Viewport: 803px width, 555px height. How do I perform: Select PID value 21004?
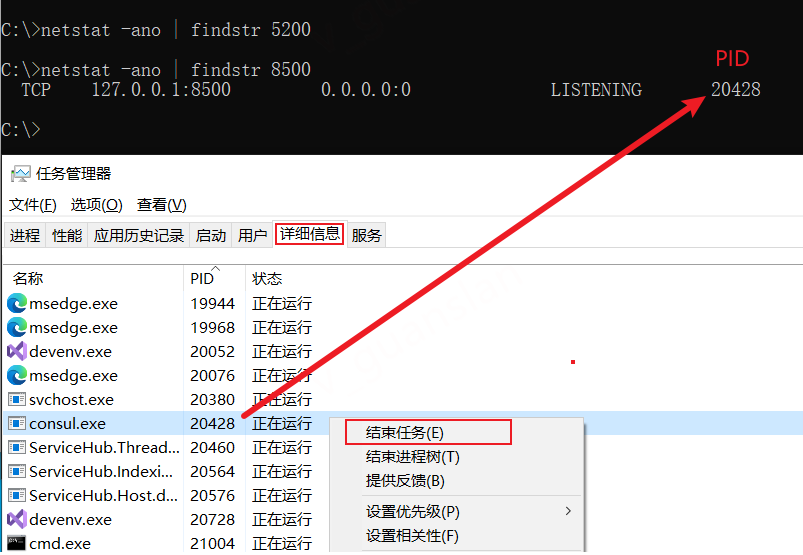click(213, 543)
